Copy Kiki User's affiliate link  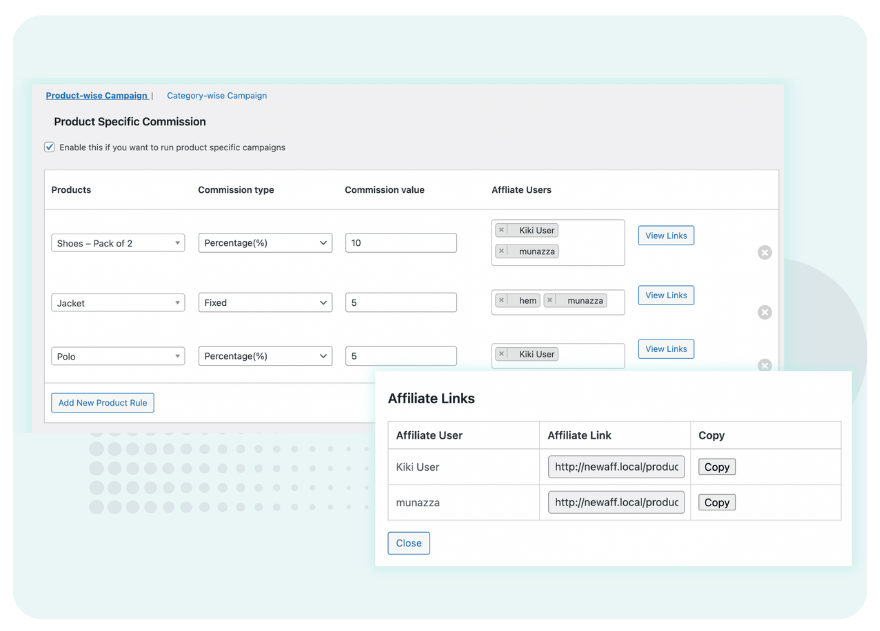[716, 467]
